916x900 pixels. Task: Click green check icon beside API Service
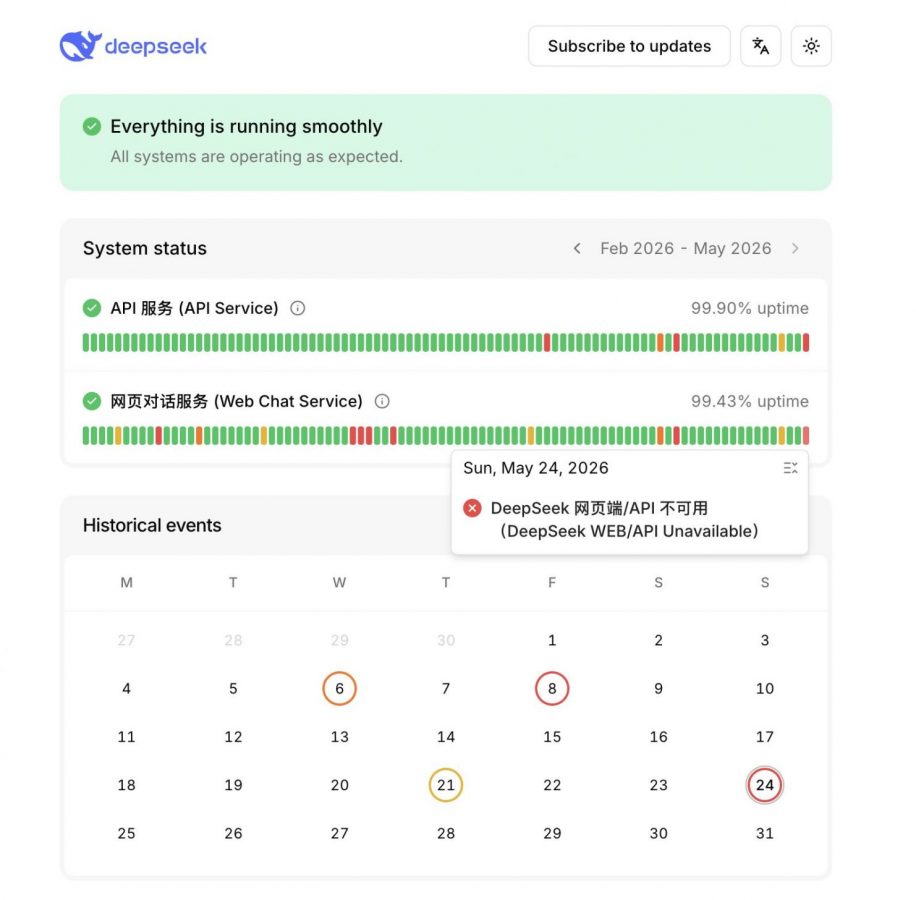coord(92,308)
